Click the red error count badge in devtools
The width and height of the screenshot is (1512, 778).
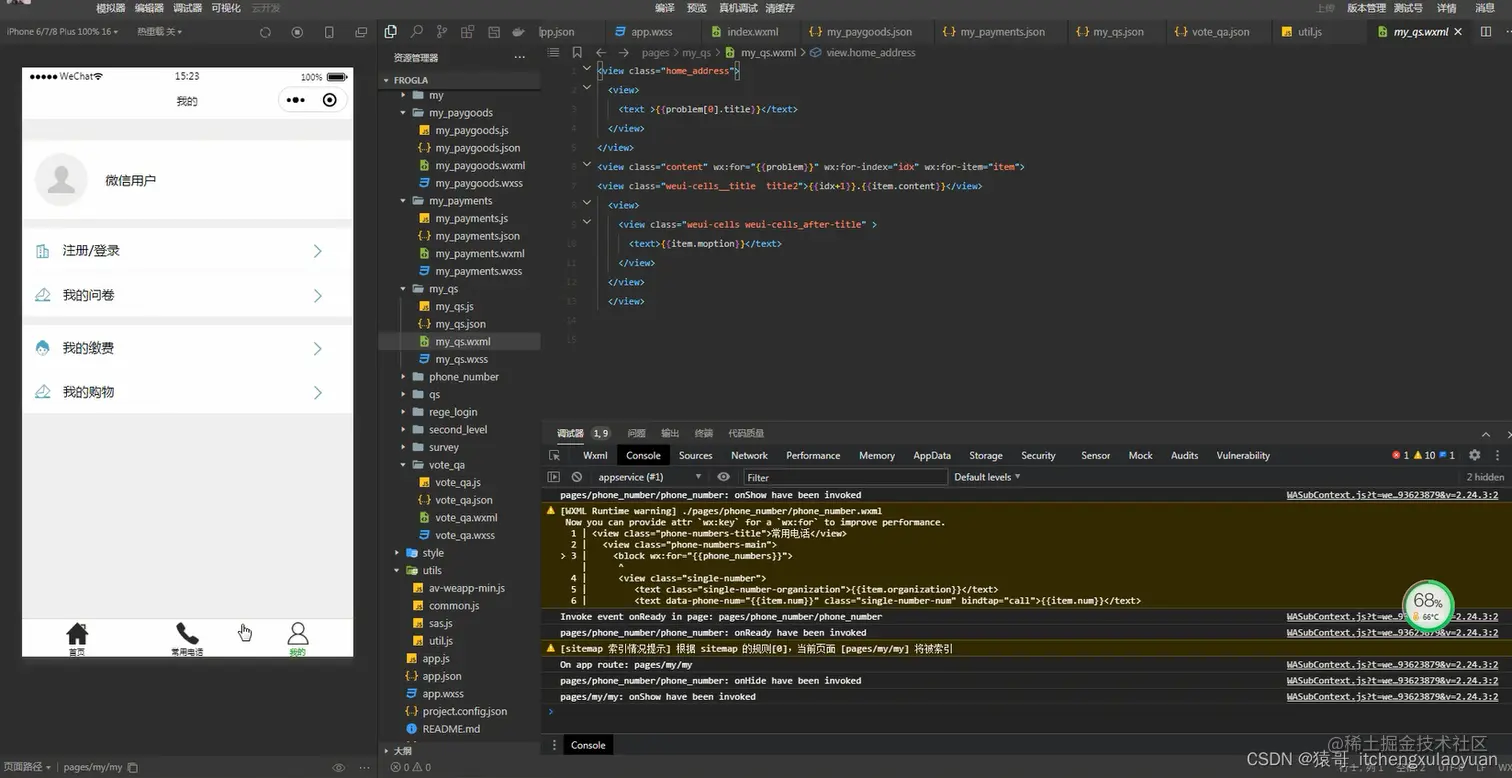click(1400, 455)
